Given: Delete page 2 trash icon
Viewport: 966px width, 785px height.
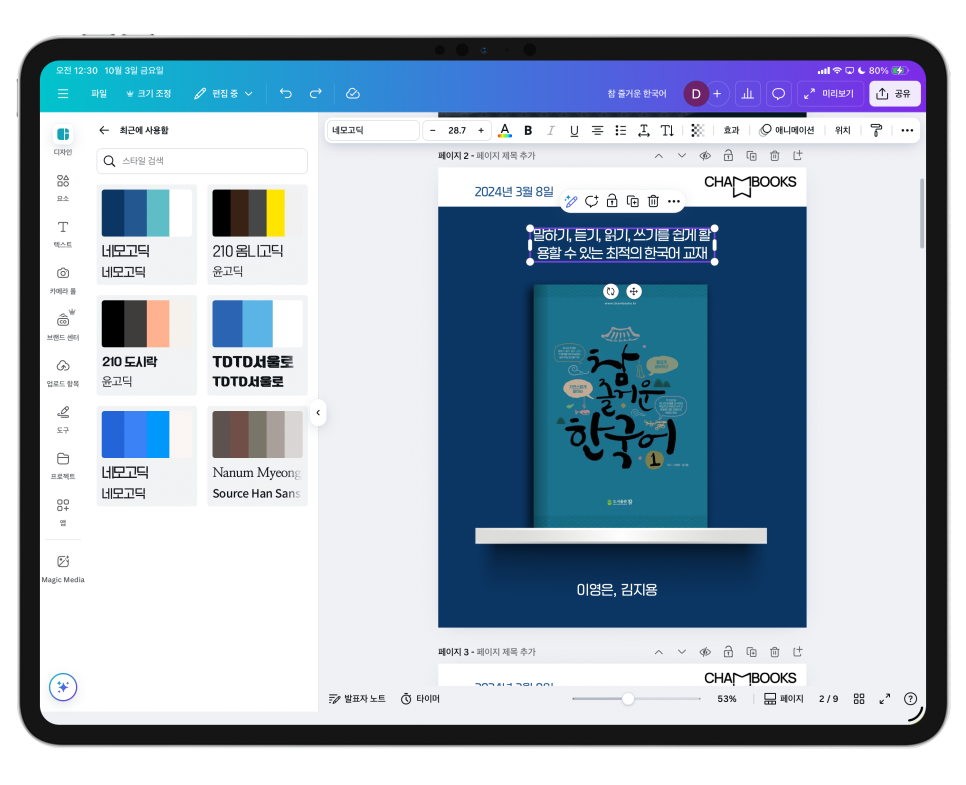Looking at the screenshot, I should point(775,156).
